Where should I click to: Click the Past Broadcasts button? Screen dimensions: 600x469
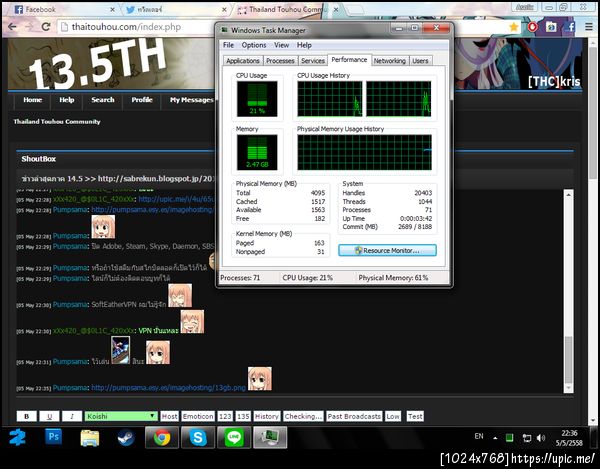pyautogui.click(x=354, y=416)
